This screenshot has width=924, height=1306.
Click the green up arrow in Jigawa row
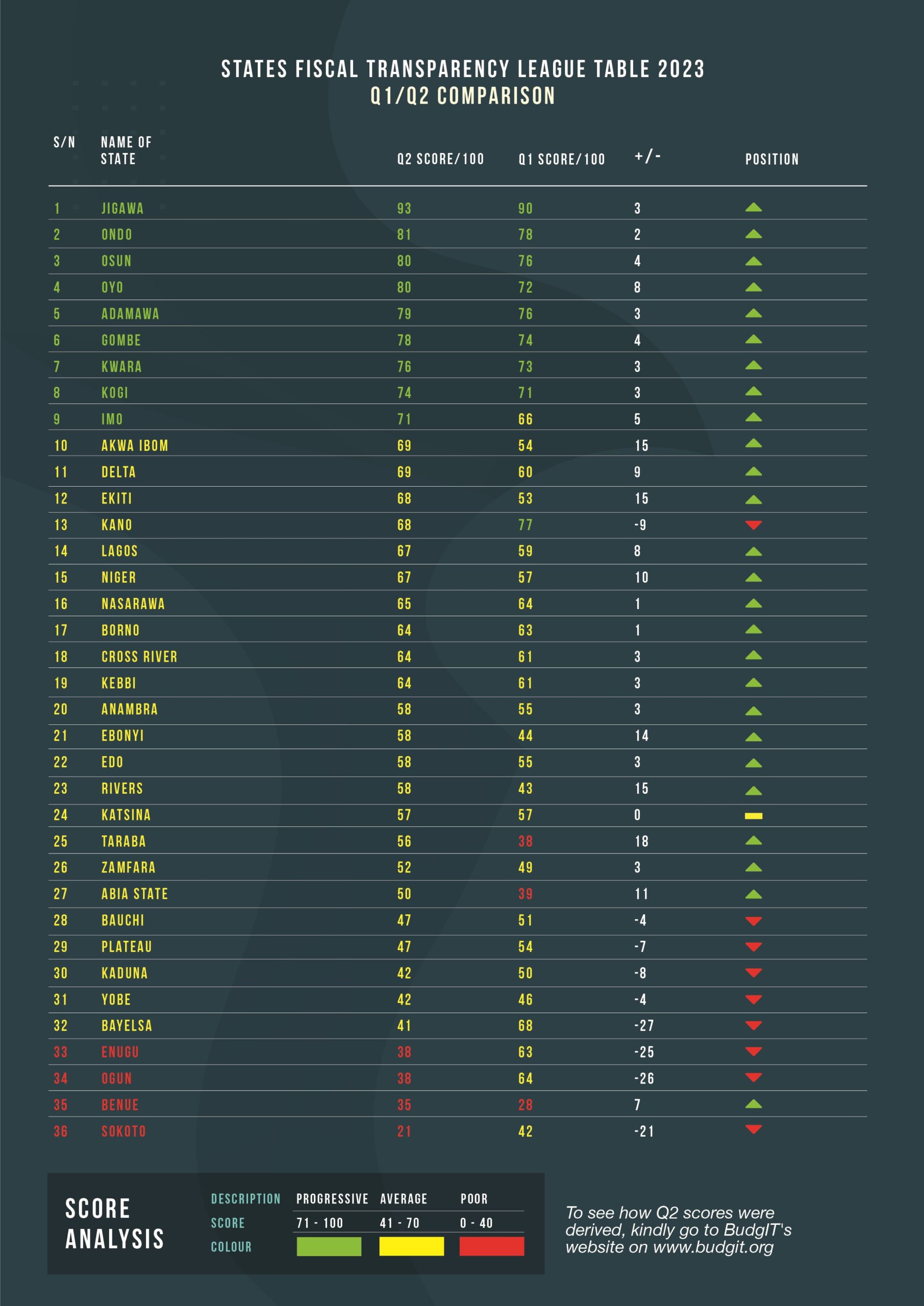click(x=753, y=208)
